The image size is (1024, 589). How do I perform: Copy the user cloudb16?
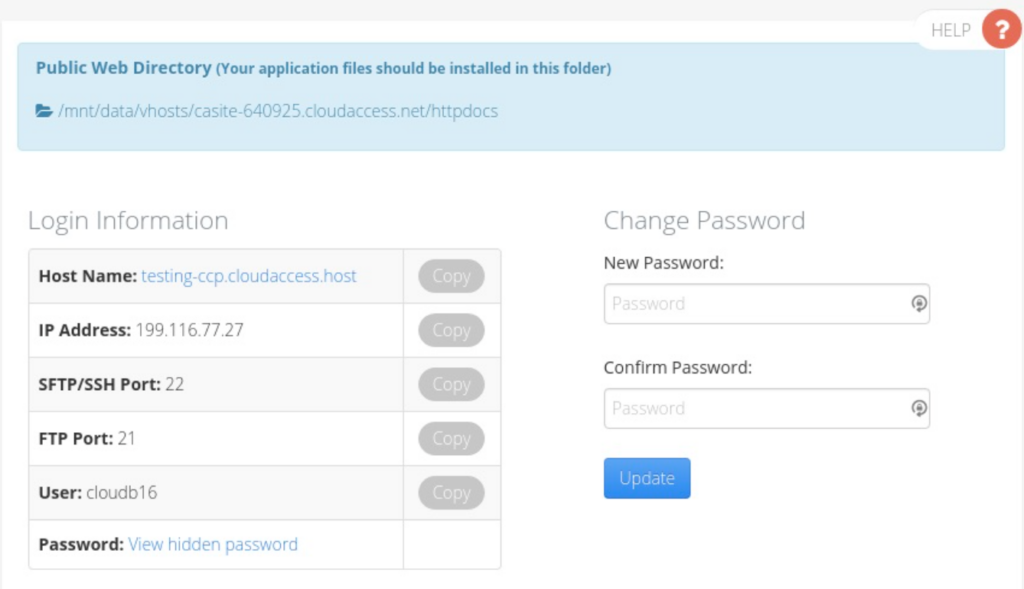(450, 492)
